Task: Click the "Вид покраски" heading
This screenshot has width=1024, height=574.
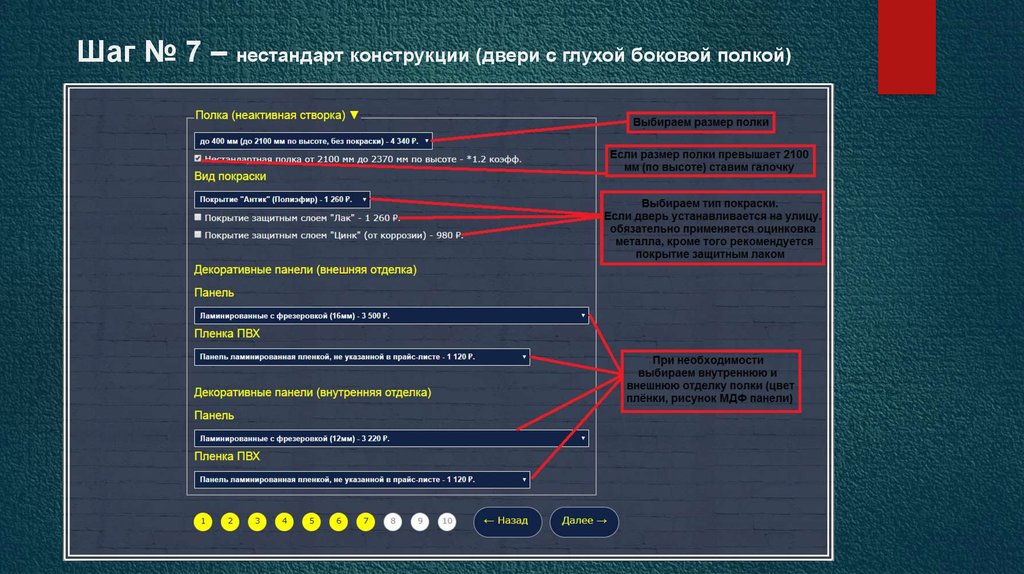Action: (x=230, y=176)
